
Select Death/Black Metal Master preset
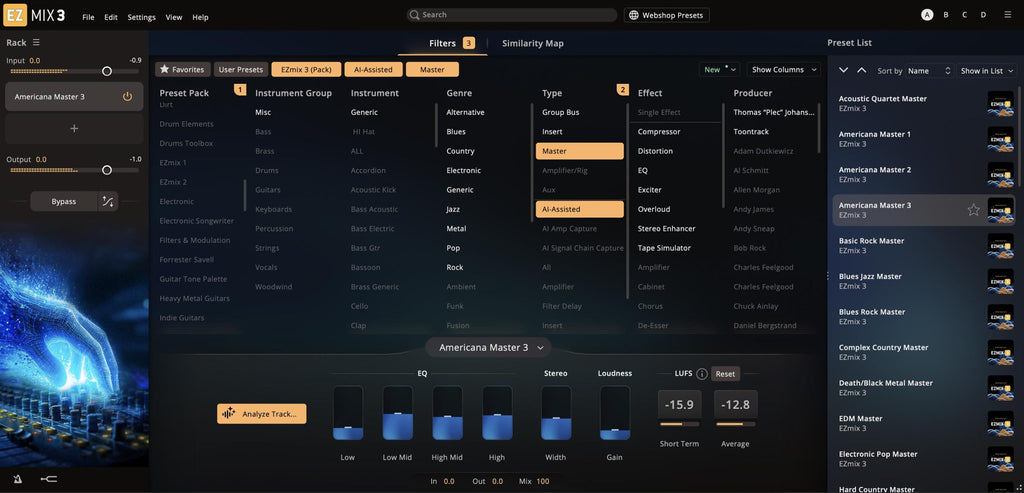click(923, 387)
